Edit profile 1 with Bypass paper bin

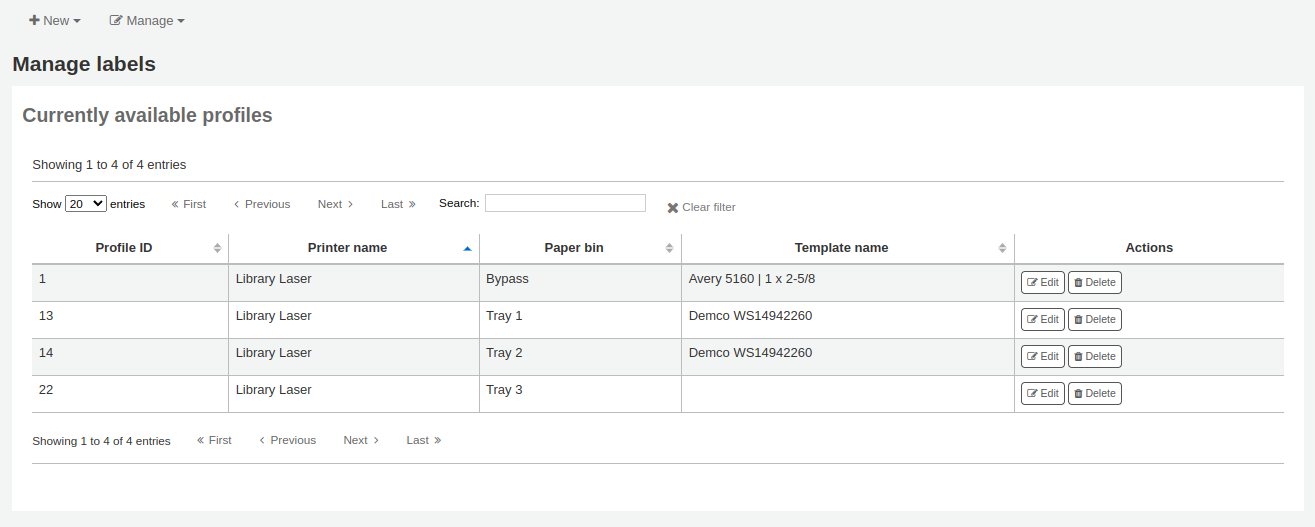pos(1042,283)
